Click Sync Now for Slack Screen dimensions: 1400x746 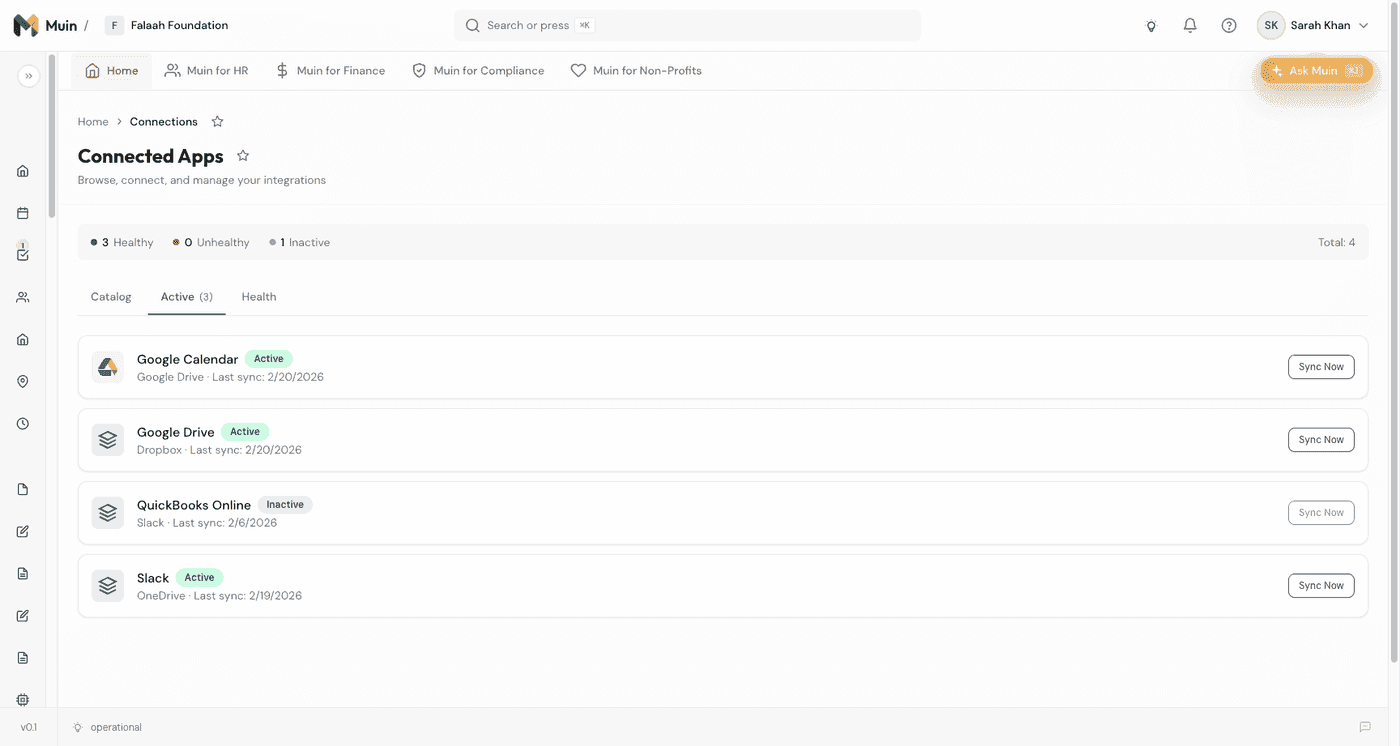tap(1320, 586)
